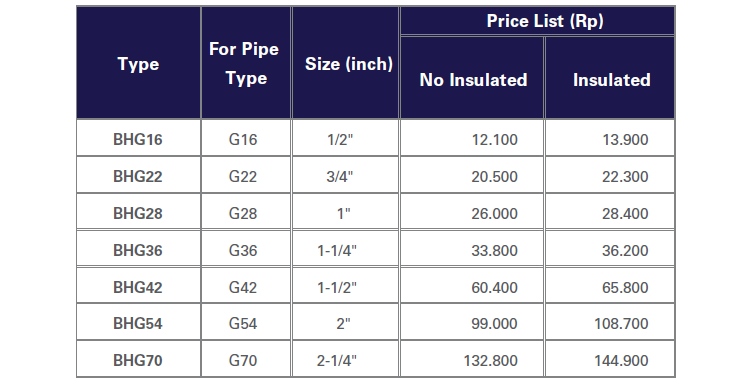Image resolution: width=753 pixels, height=389 pixels.
Task: Click the Type column header
Action: pos(138,63)
